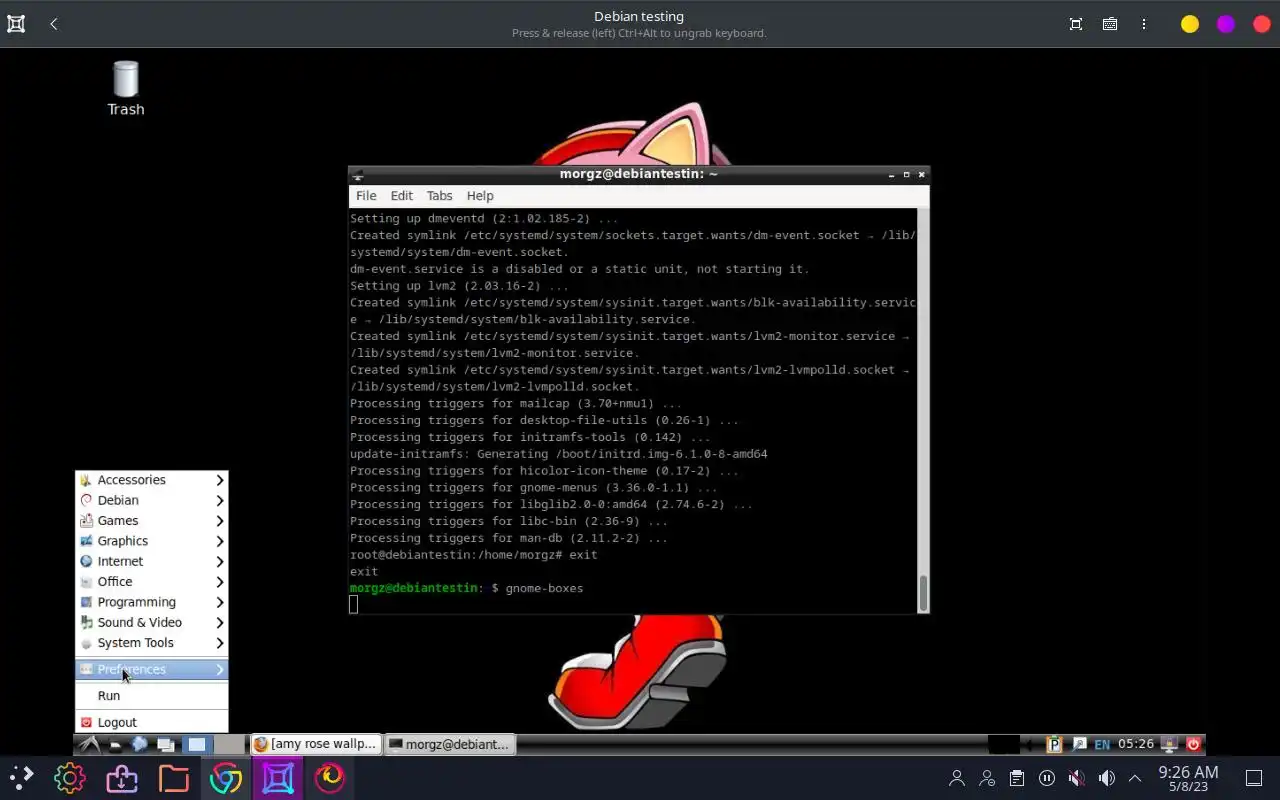Screen dimensions: 1280x800
Task: Click the speaker volume tray icon
Action: click(x=1106, y=778)
